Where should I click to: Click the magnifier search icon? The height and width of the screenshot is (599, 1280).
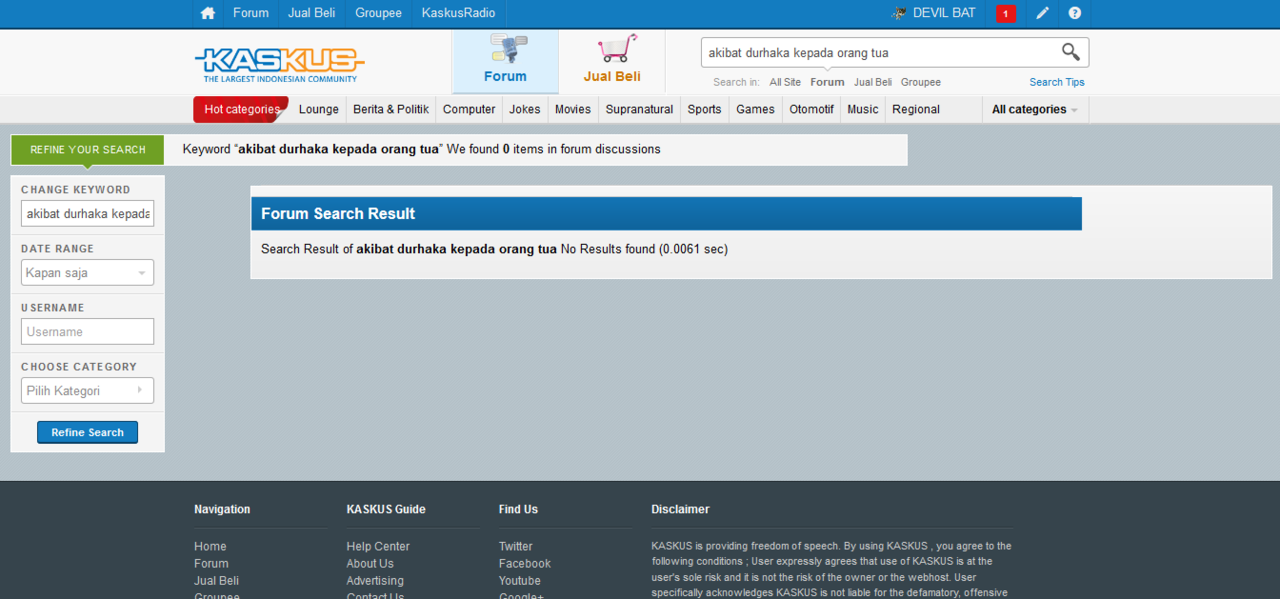[1070, 52]
